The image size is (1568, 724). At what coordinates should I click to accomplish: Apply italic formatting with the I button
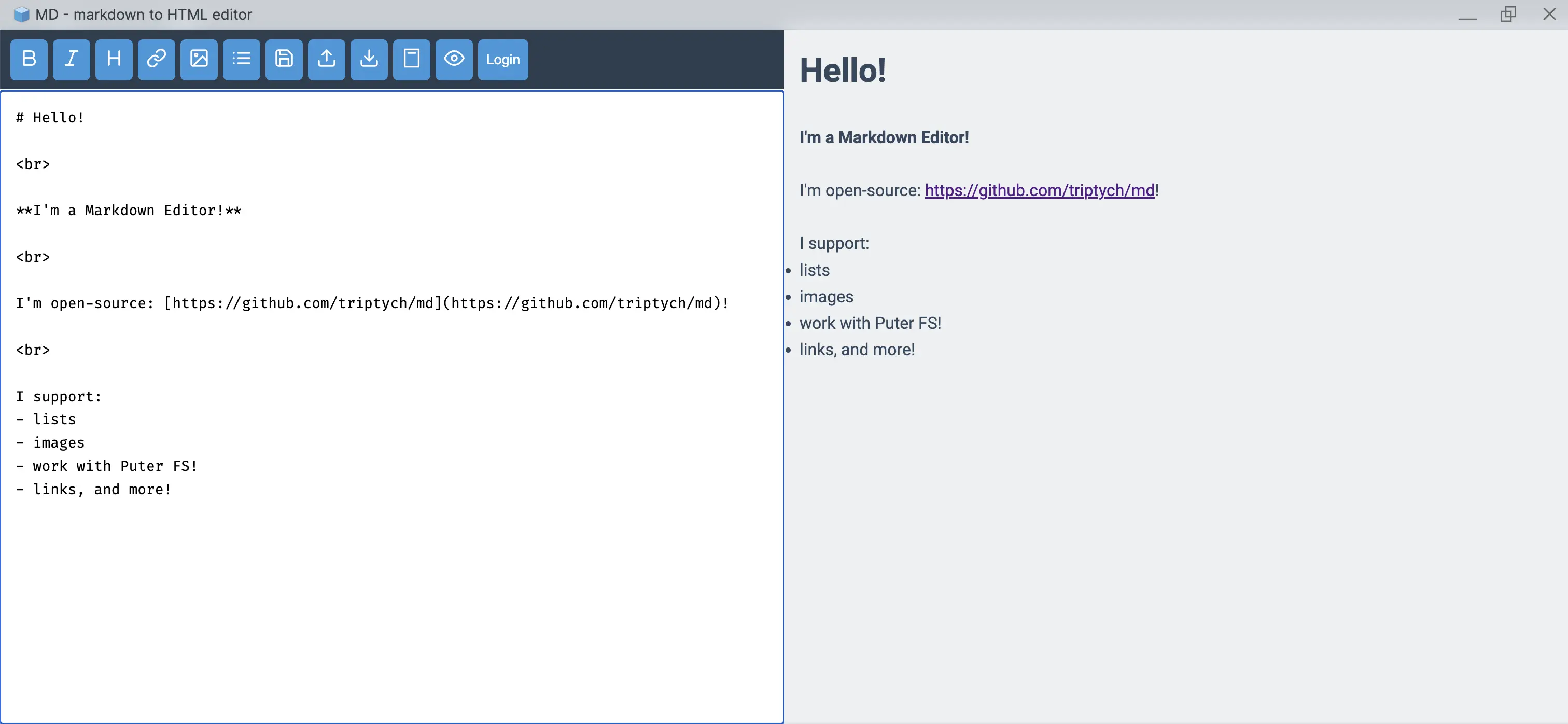pos(71,59)
